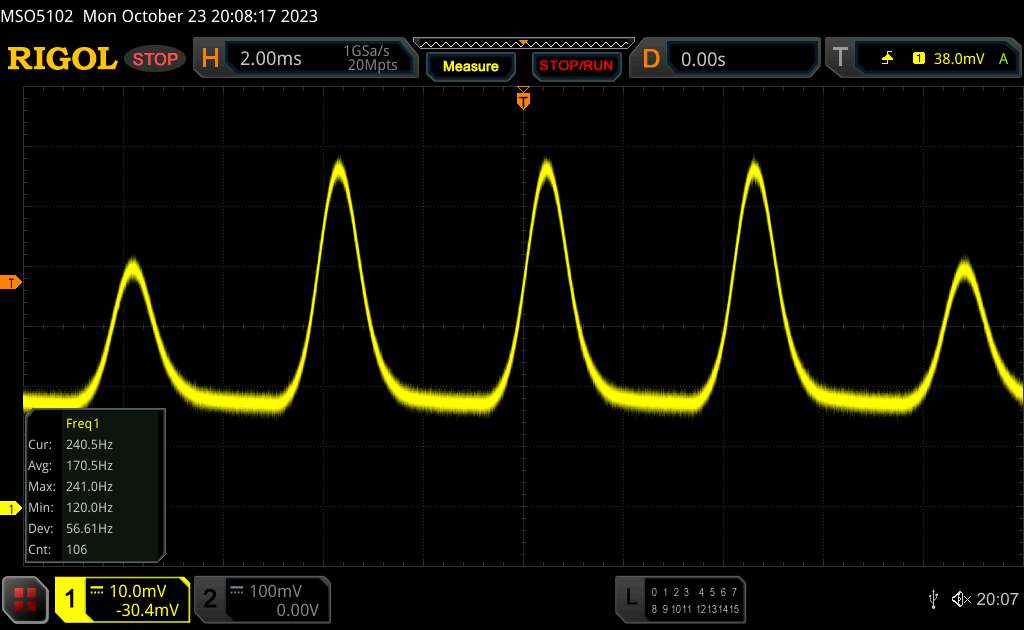Click the waveform memory position bar
Screen dimensions: 1024x630
[523, 43]
